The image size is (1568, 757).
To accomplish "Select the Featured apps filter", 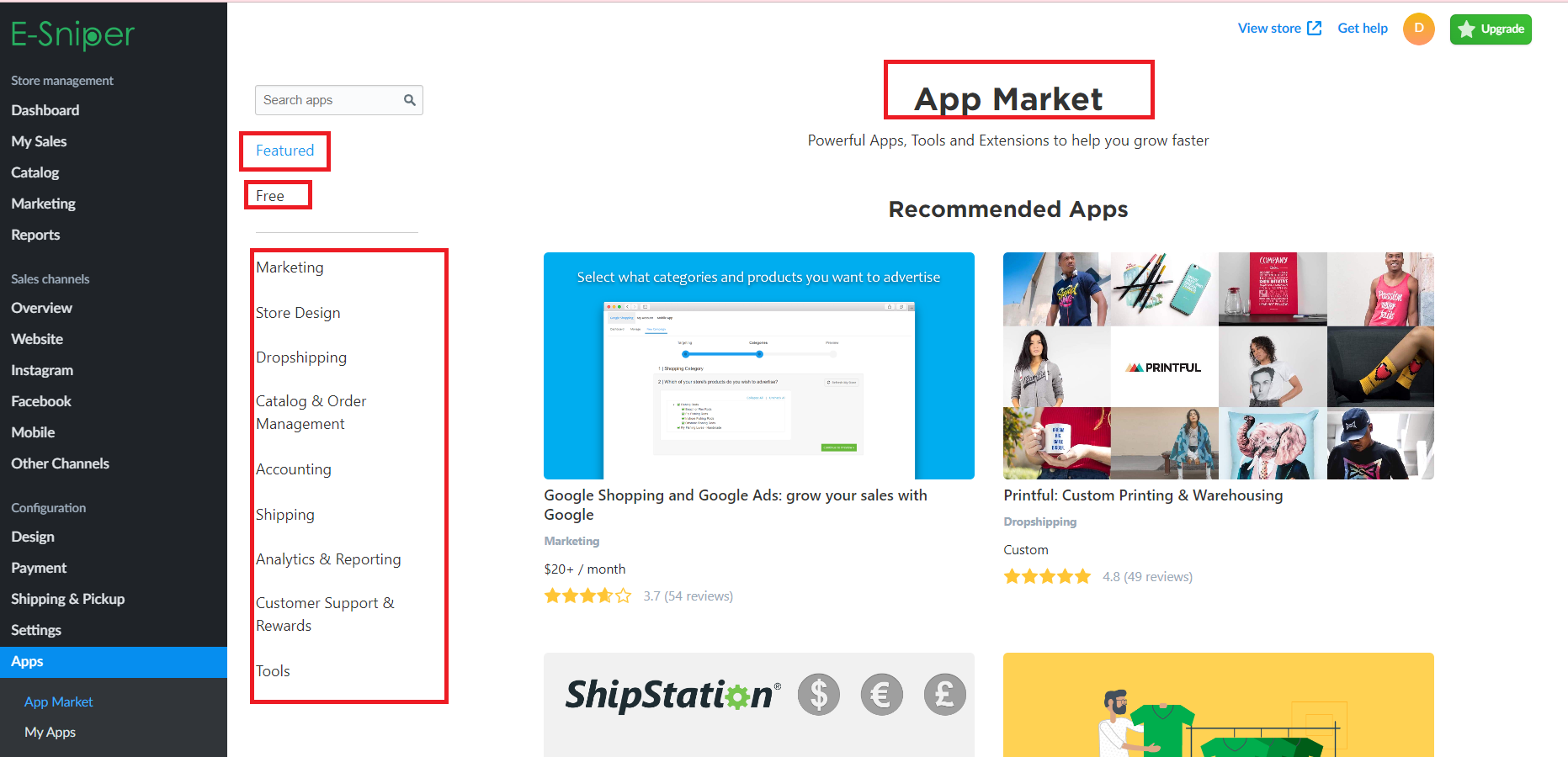I will [x=284, y=151].
